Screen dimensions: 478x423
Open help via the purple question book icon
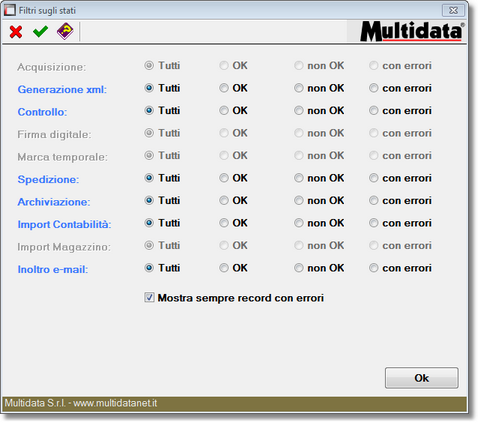[x=65, y=31]
